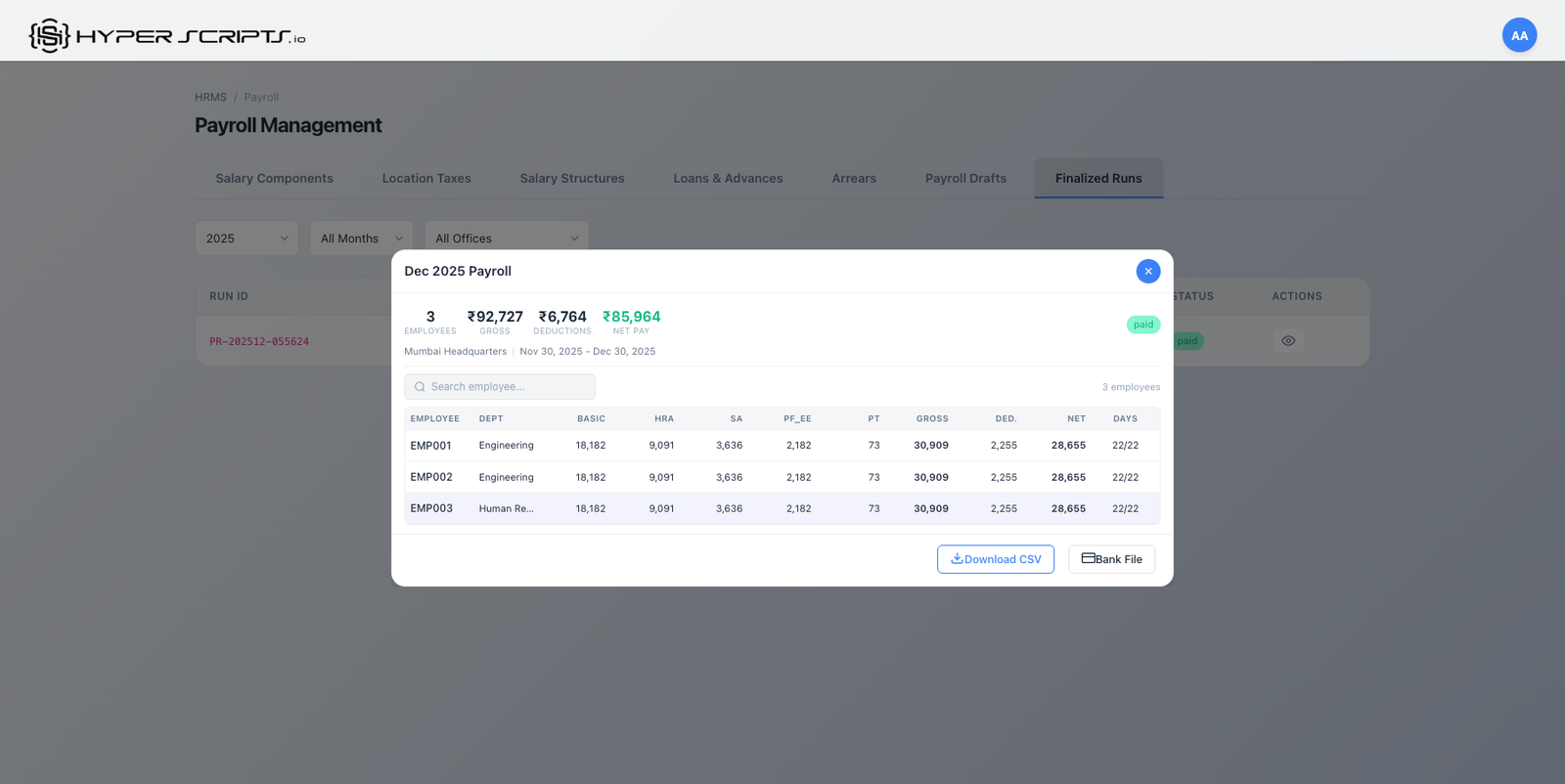
Task: Click the card icon on Bank File button
Action: click(x=1088, y=558)
